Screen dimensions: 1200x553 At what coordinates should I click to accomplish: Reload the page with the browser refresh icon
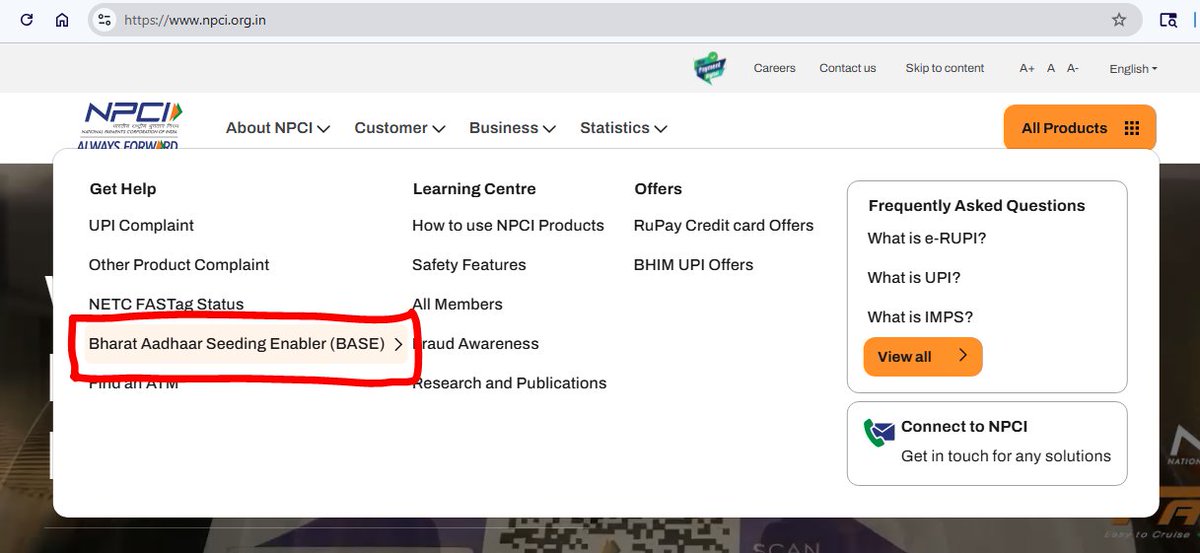(27, 20)
